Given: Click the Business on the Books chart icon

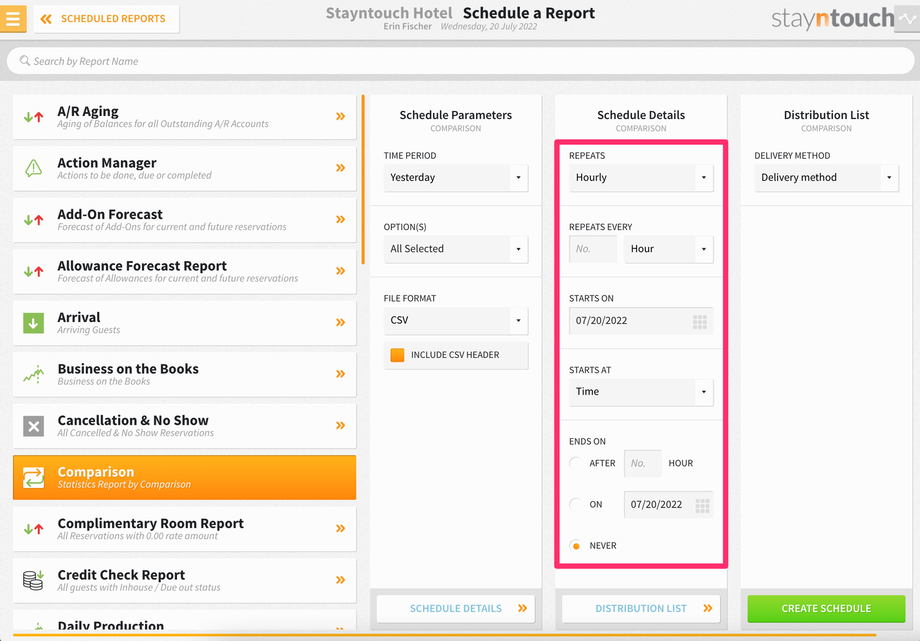Looking at the screenshot, I should pos(33,374).
